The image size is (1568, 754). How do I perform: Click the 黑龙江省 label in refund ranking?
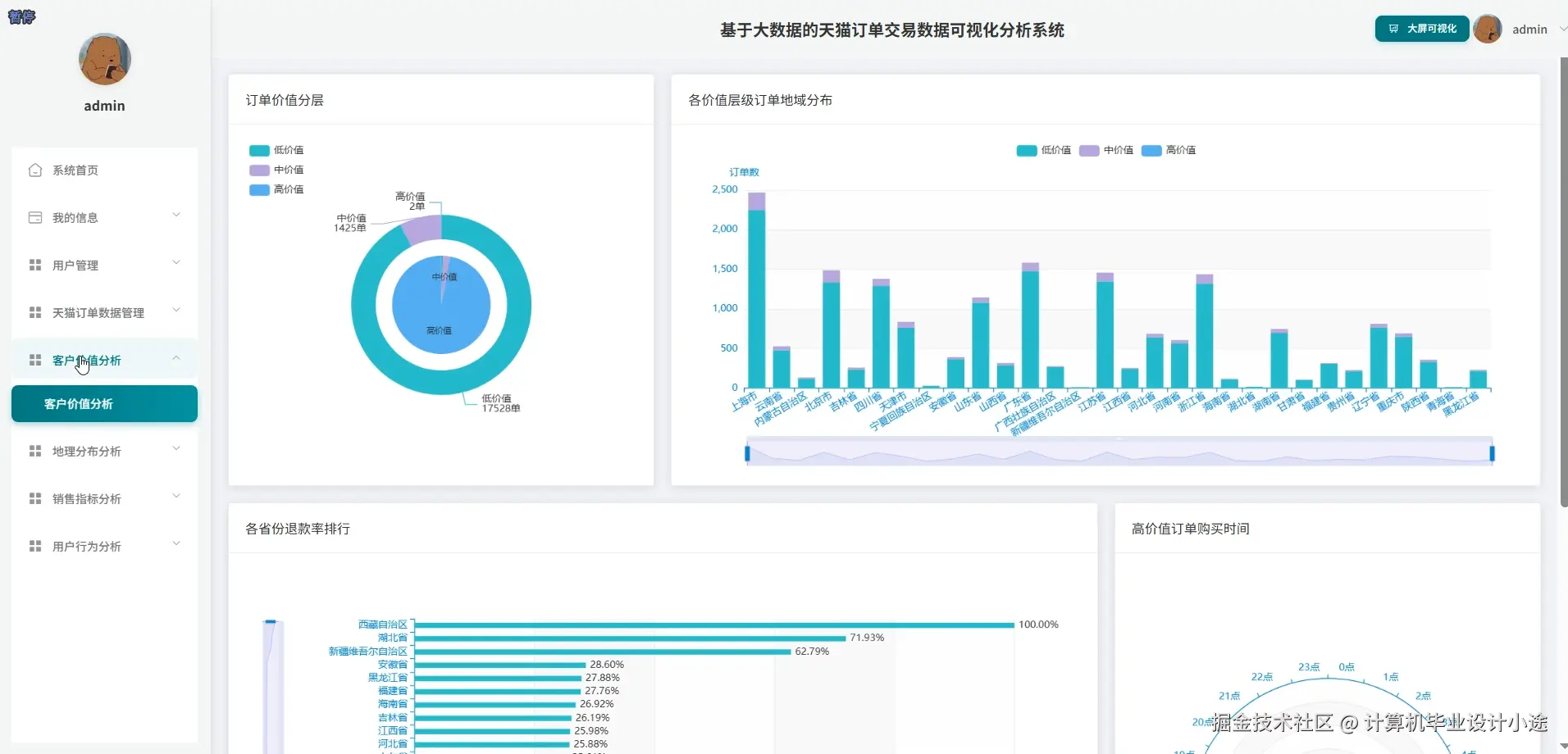click(x=388, y=678)
